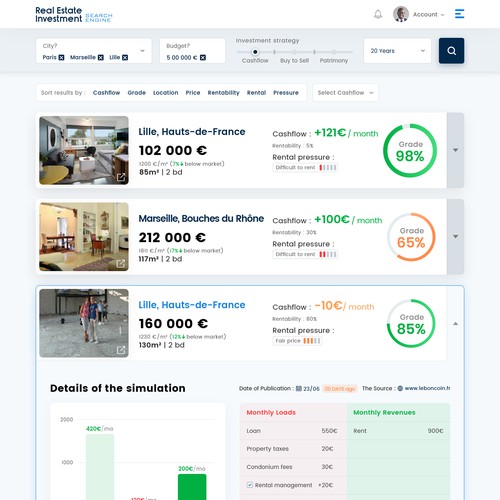Set strategy slider to Buy to Sell

pos(294,52)
